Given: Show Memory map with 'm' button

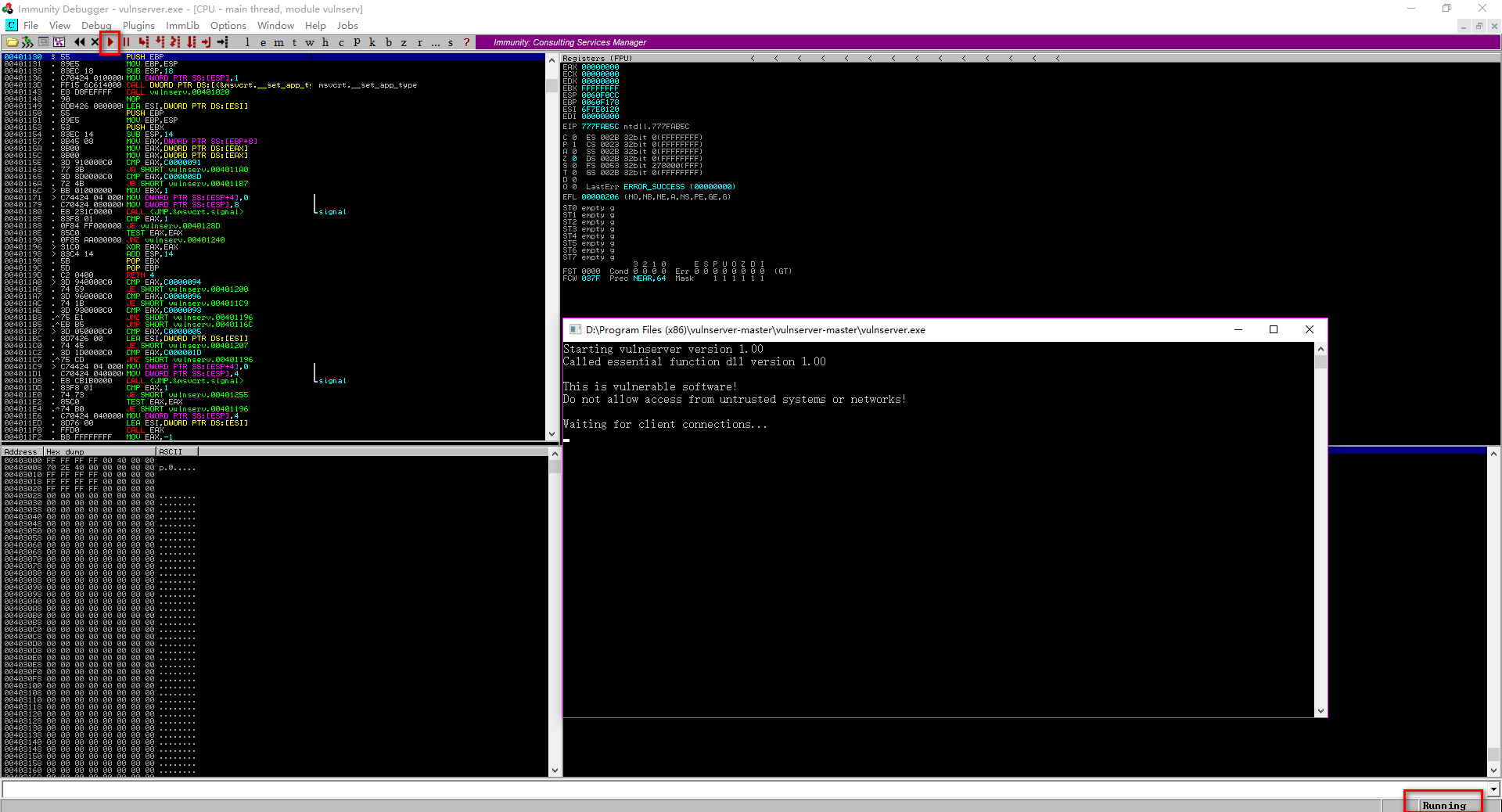Looking at the screenshot, I should point(278,42).
